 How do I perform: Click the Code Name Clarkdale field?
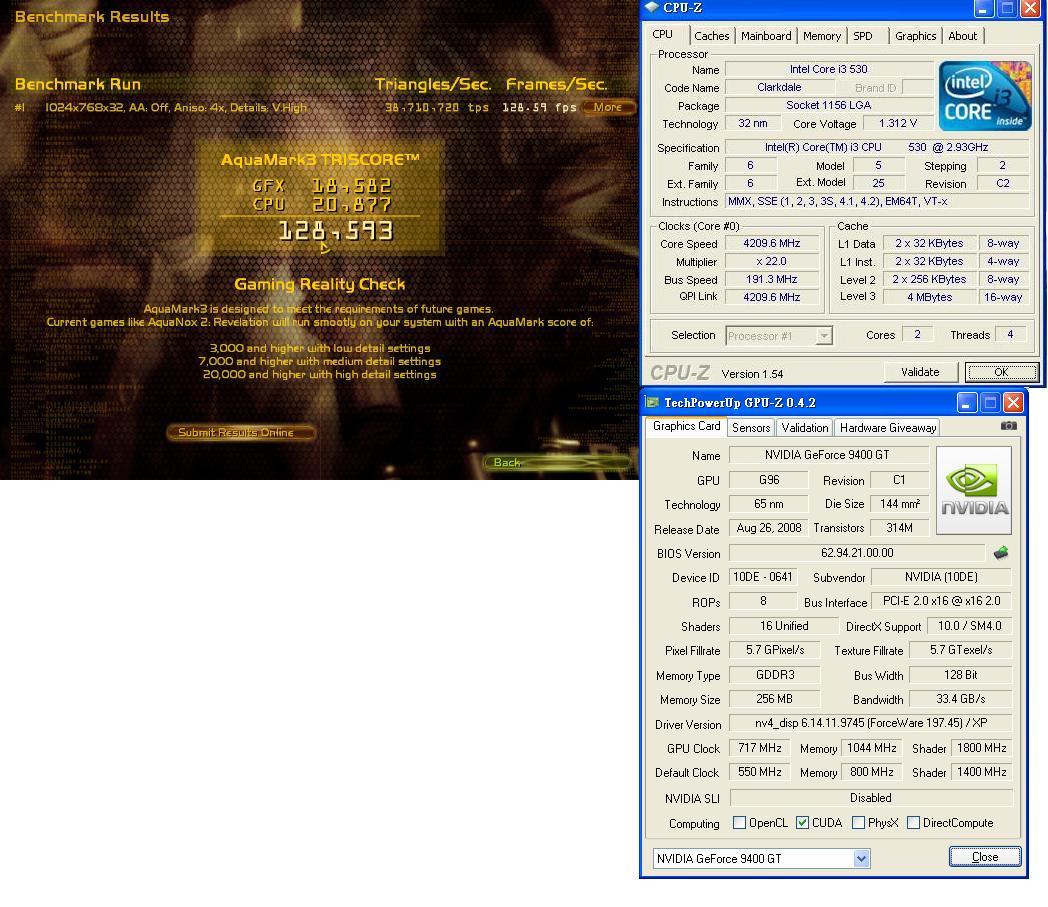pyautogui.click(x=779, y=87)
